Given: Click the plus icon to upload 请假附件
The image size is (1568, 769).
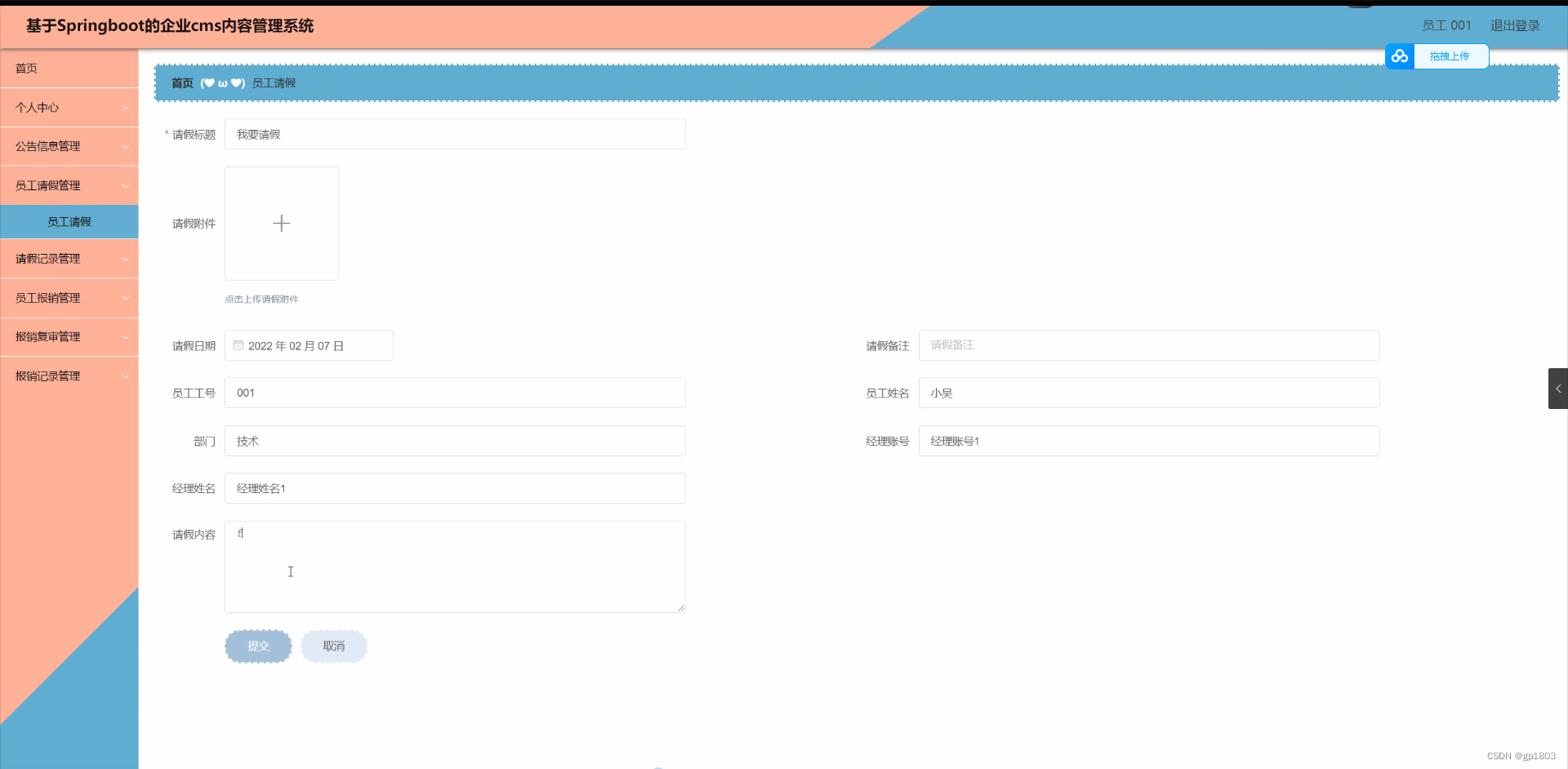Looking at the screenshot, I should click(281, 223).
